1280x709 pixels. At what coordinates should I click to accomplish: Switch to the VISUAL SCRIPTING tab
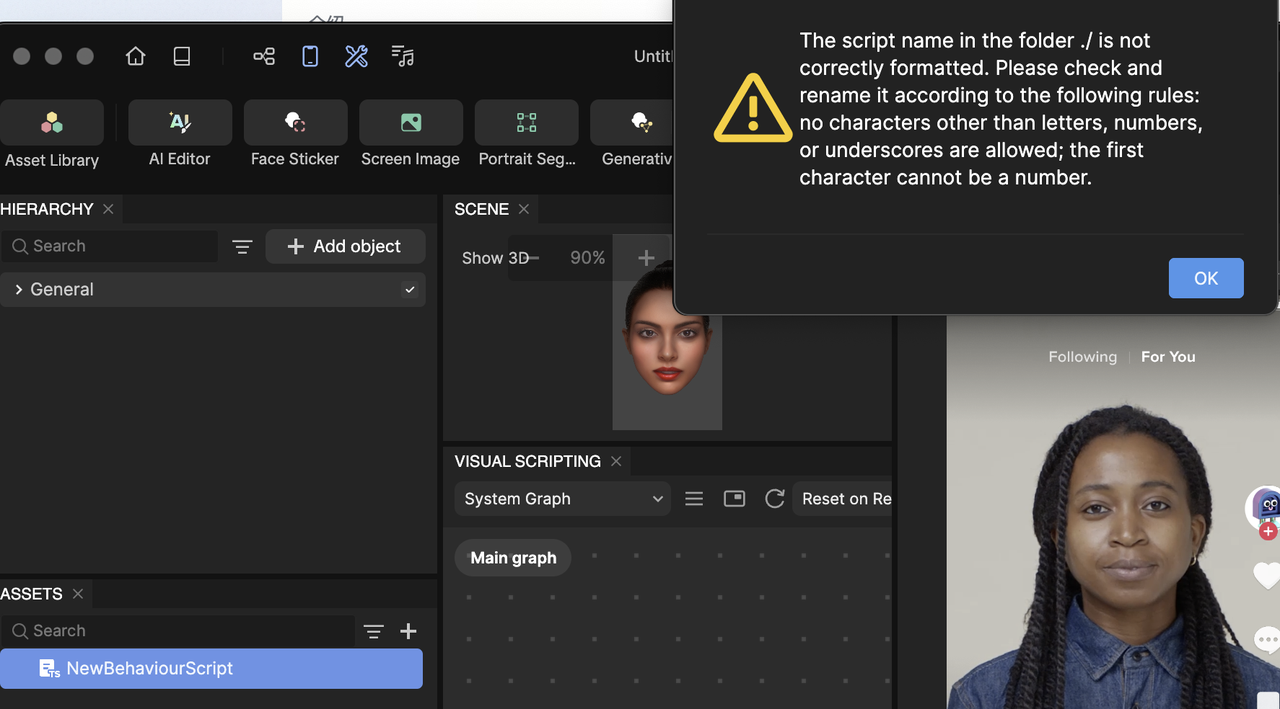[x=527, y=461]
